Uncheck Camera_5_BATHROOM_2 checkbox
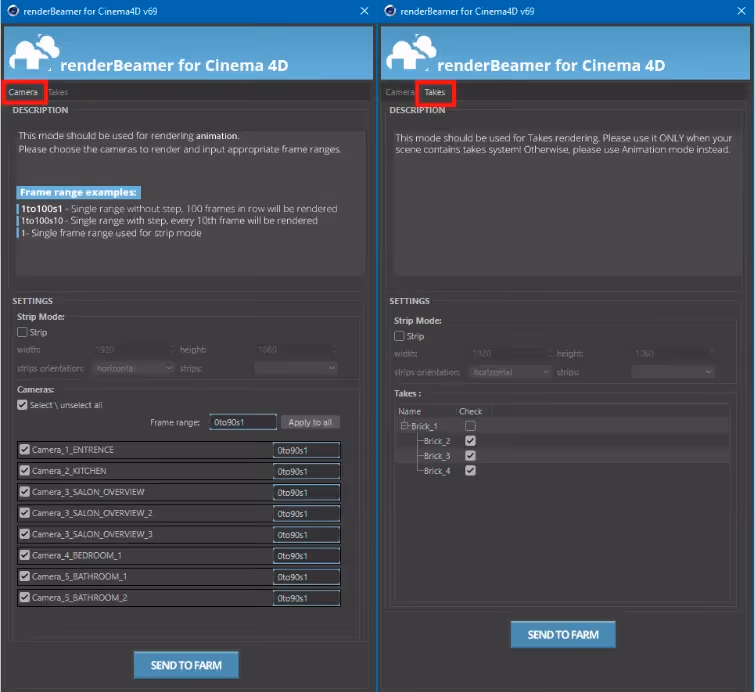 click(25, 598)
